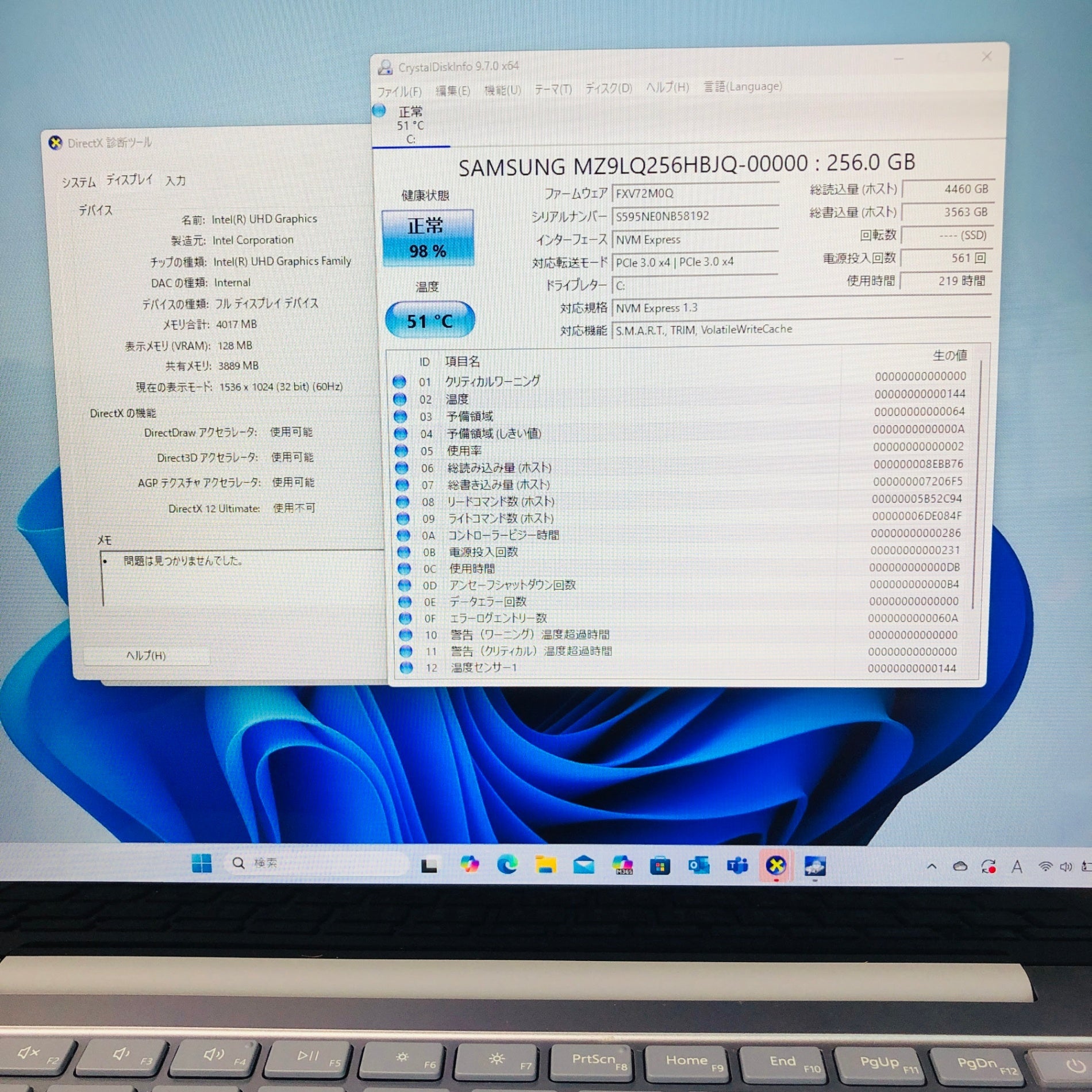
Task: Open File Explorer from the taskbar
Action: pos(545,865)
